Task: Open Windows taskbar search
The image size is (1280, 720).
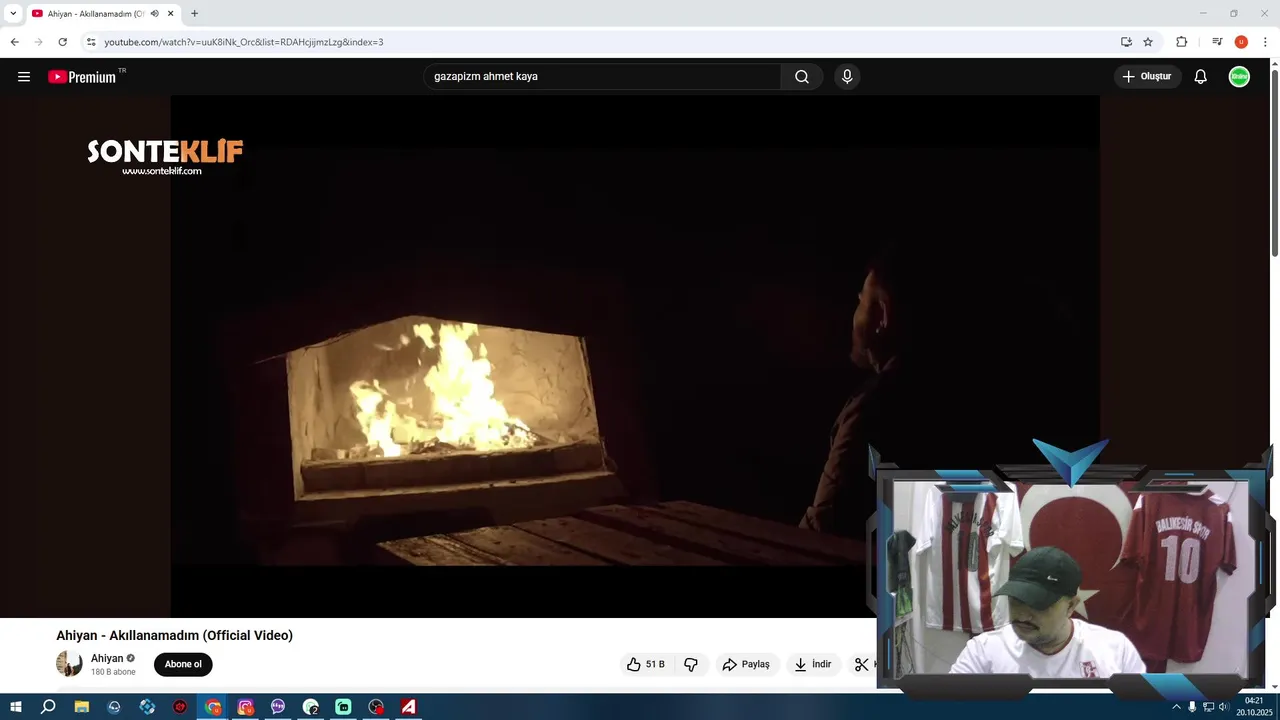Action: pos(48,707)
